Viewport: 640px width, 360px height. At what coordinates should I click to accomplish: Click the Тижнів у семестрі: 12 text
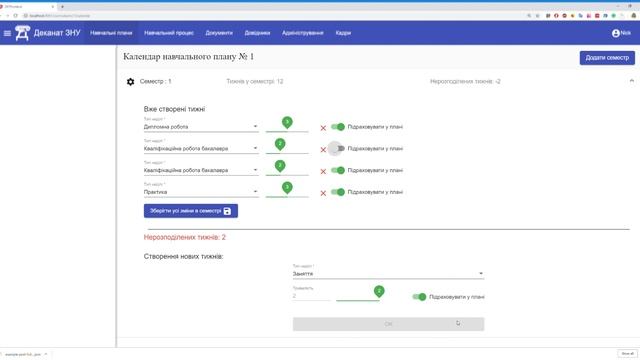tap(255, 82)
